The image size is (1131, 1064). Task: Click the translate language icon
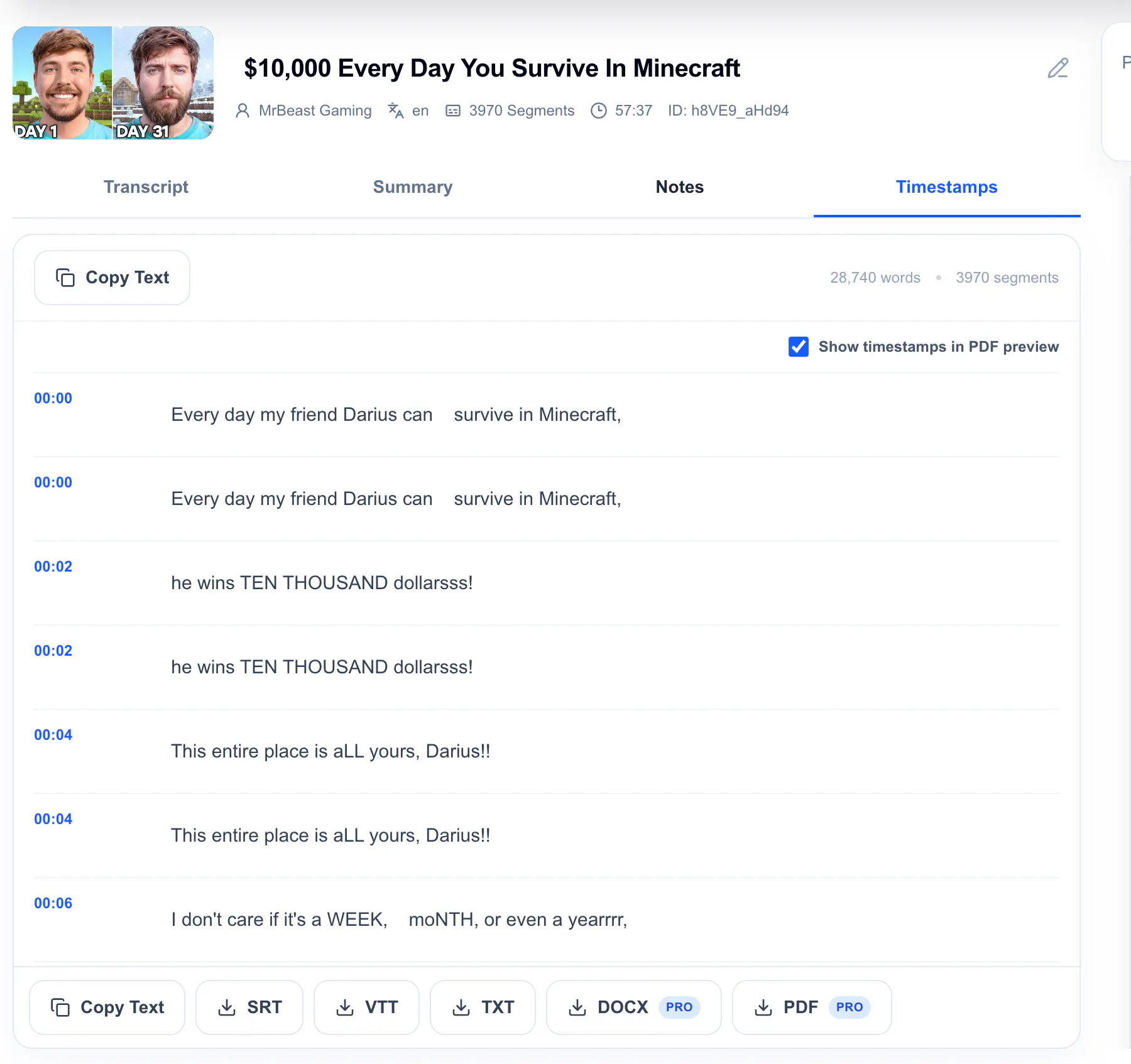tap(396, 111)
